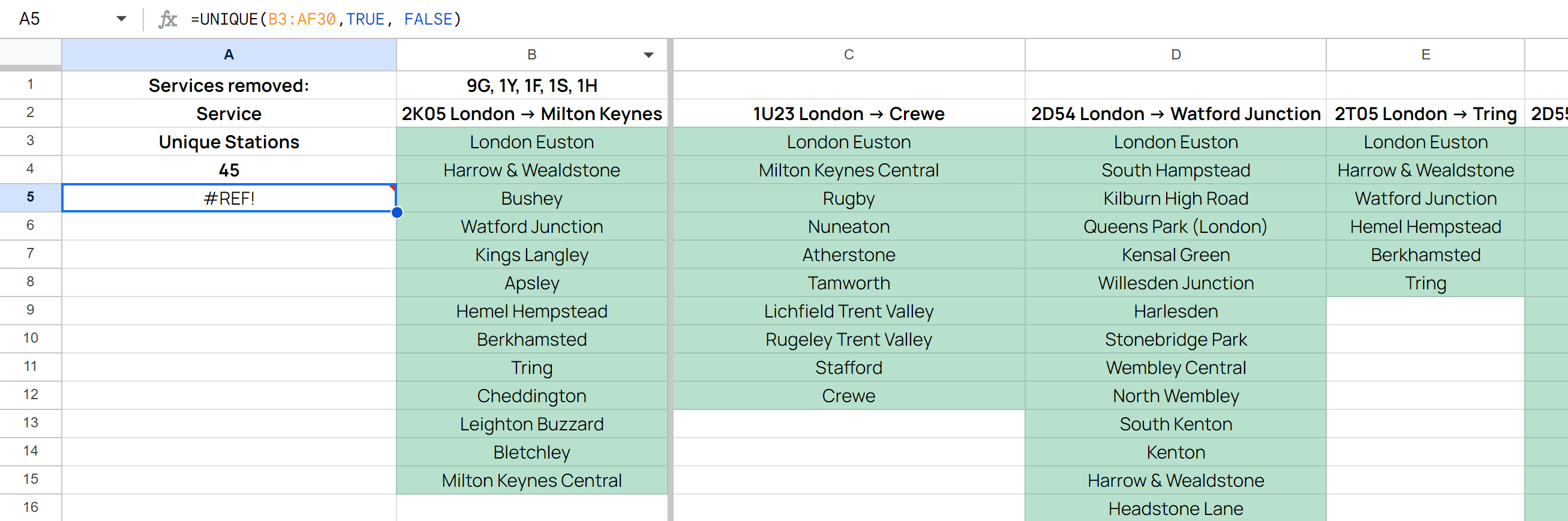This screenshot has height=521, width=1568.
Task: Select the Services removed cell
Action: [x=229, y=85]
